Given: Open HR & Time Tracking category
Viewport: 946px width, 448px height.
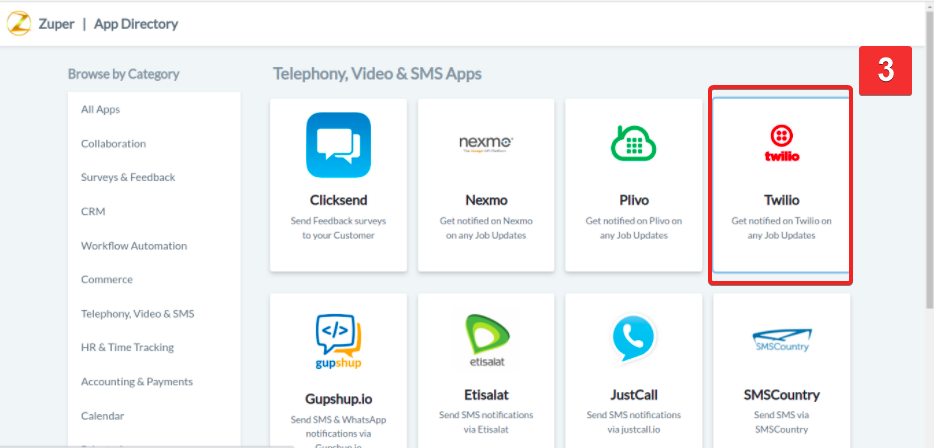Looking at the screenshot, I should [127, 348].
